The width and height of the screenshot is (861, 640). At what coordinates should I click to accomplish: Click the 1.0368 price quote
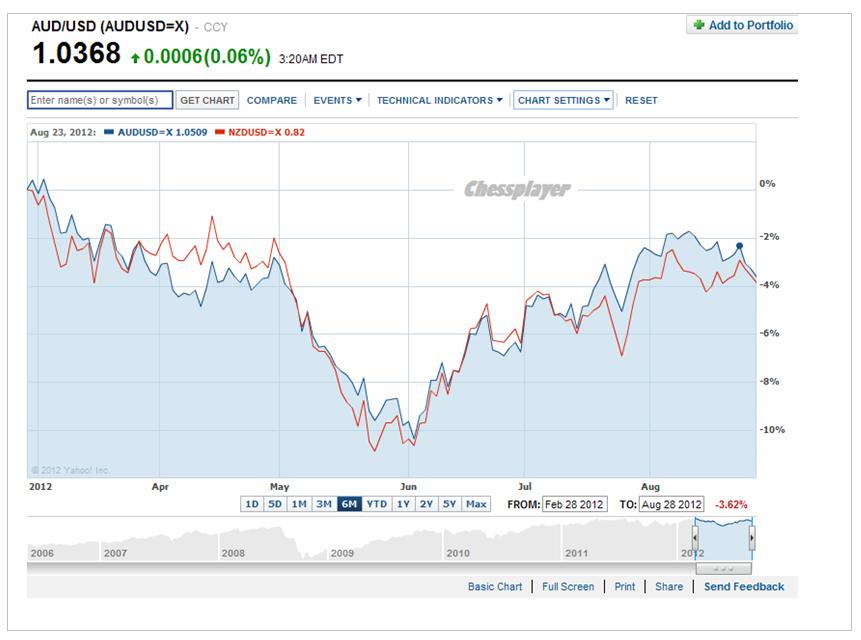click(76, 53)
